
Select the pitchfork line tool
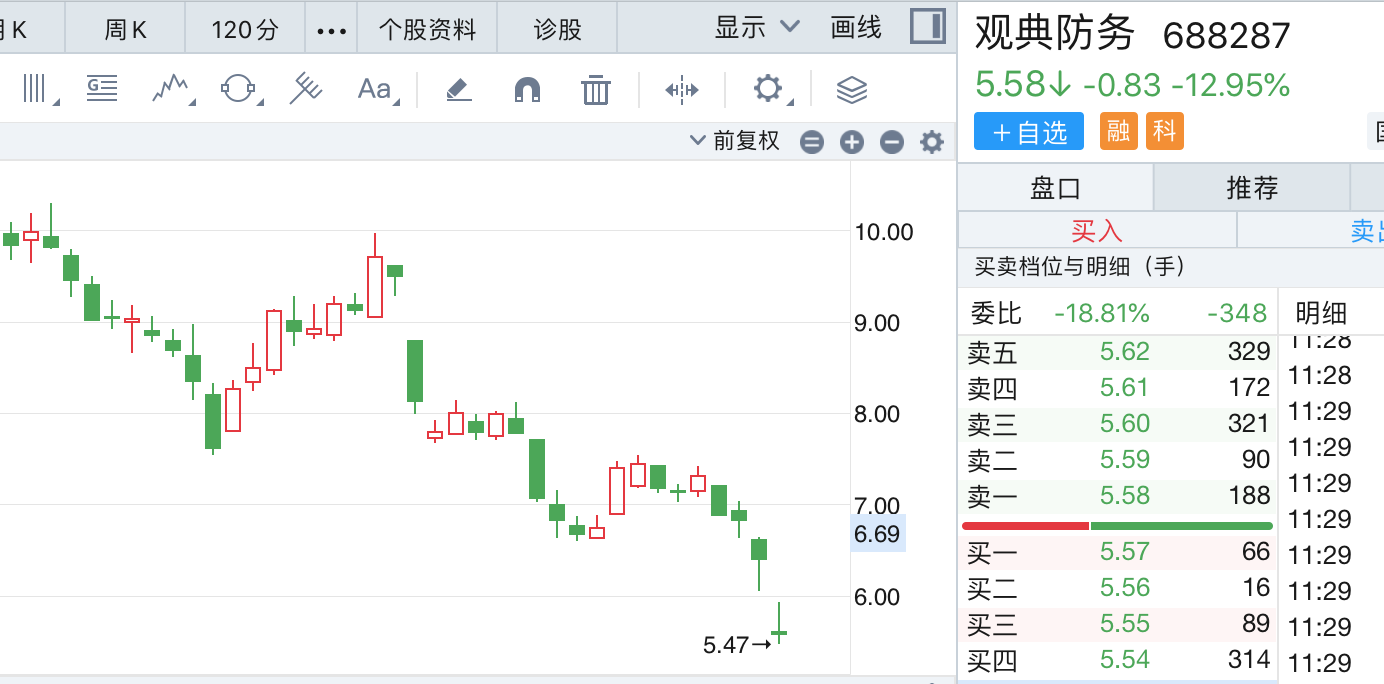(x=305, y=90)
